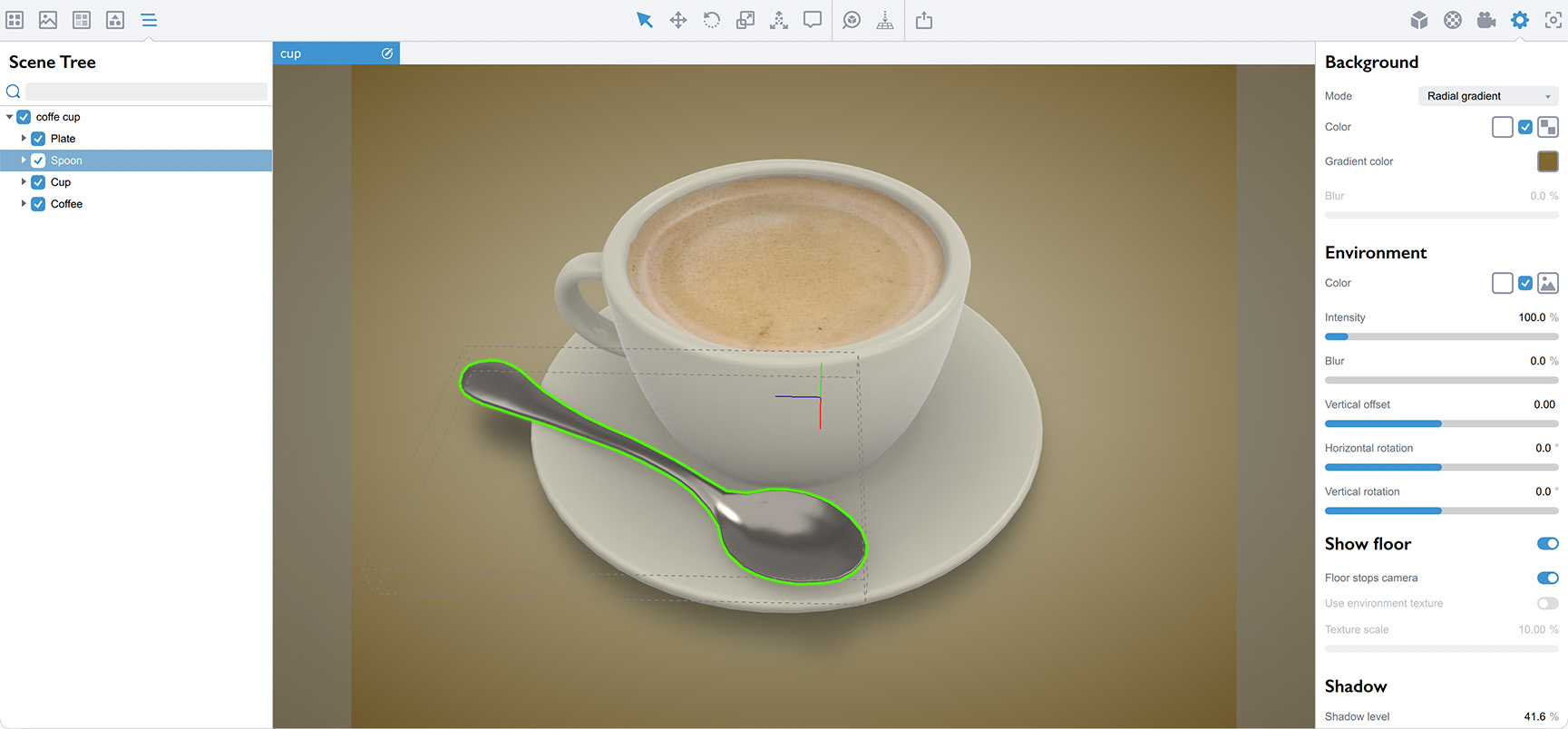
Task: Open the images library icon
Action: point(48,20)
